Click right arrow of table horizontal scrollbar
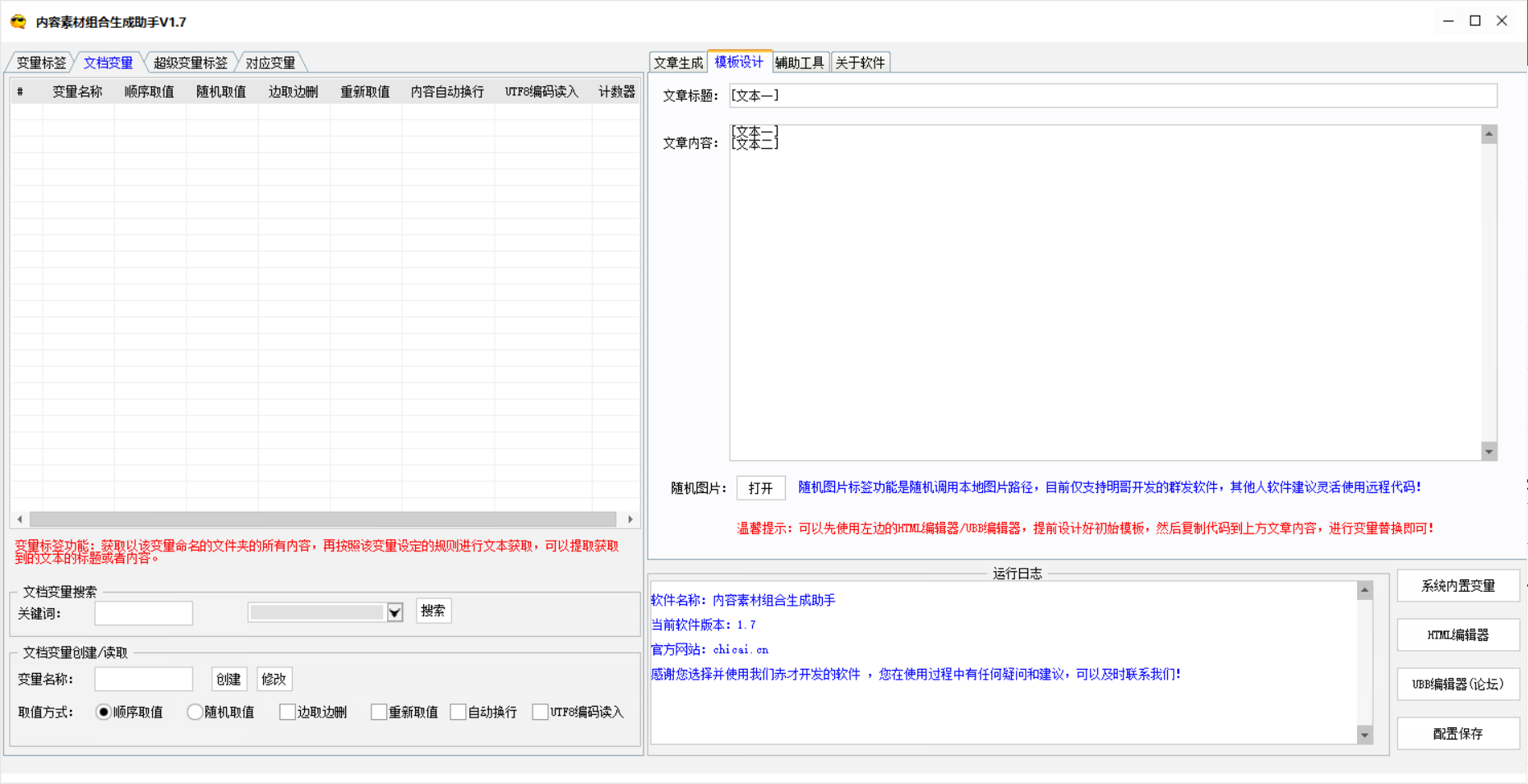The height and width of the screenshot is (784, 1528). click(x=630, y=519)
